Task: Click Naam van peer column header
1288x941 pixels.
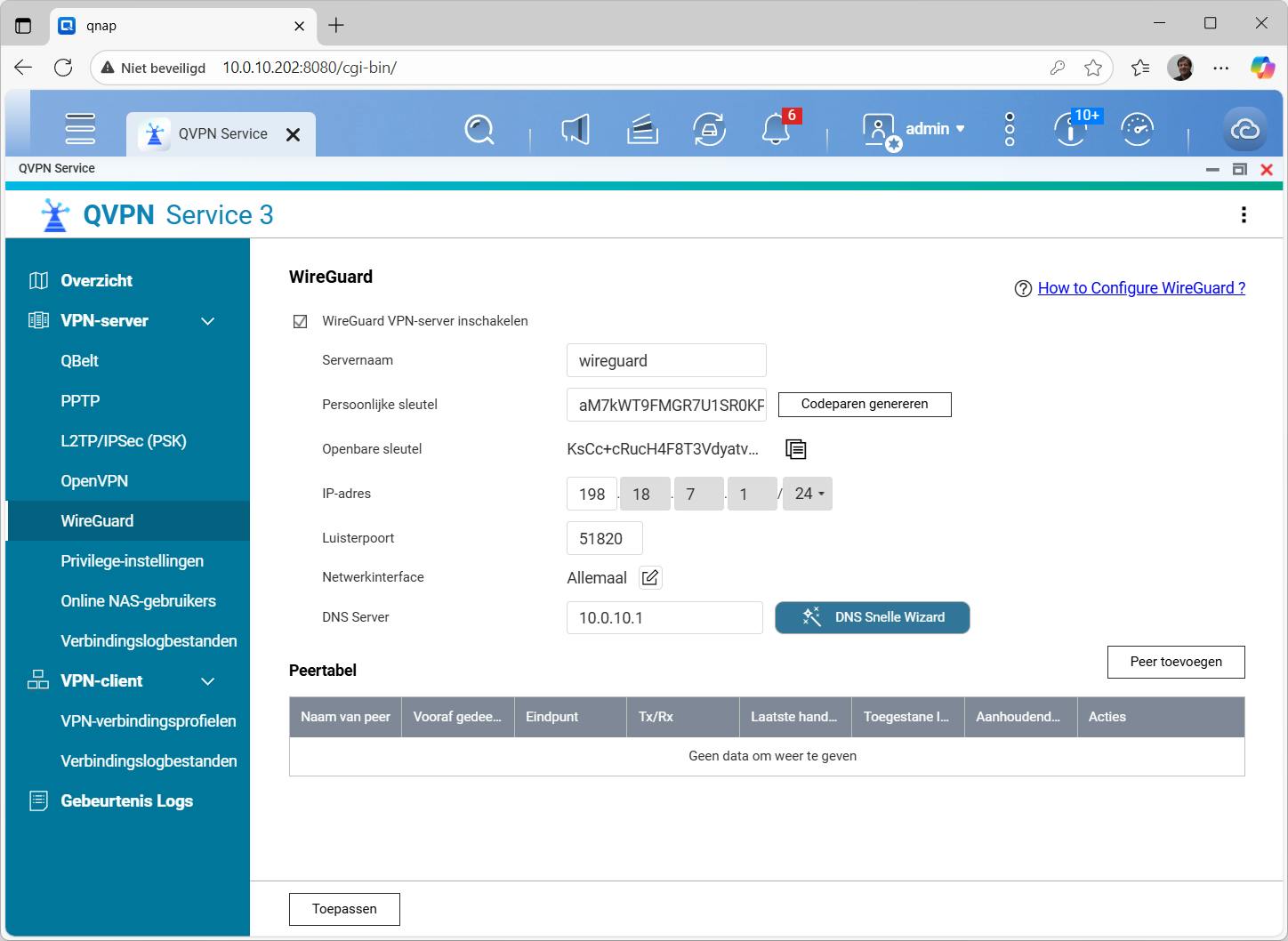Action: 345,717
